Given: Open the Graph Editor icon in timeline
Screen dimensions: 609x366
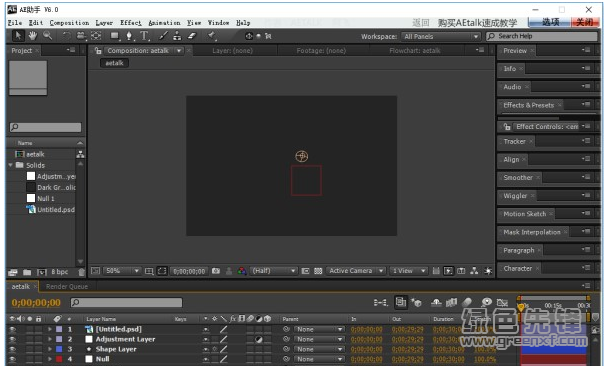Looking at the screenshot, I should pos(502,302).
